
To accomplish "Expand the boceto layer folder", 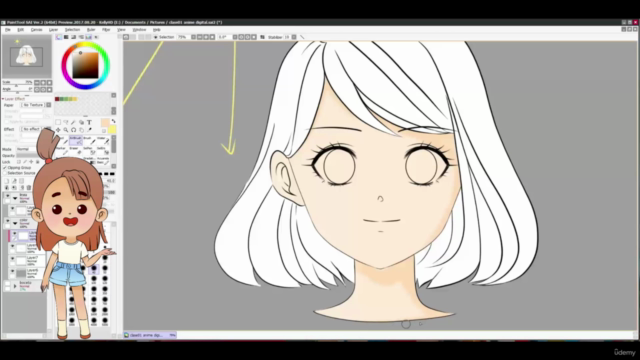I will 15,286.
